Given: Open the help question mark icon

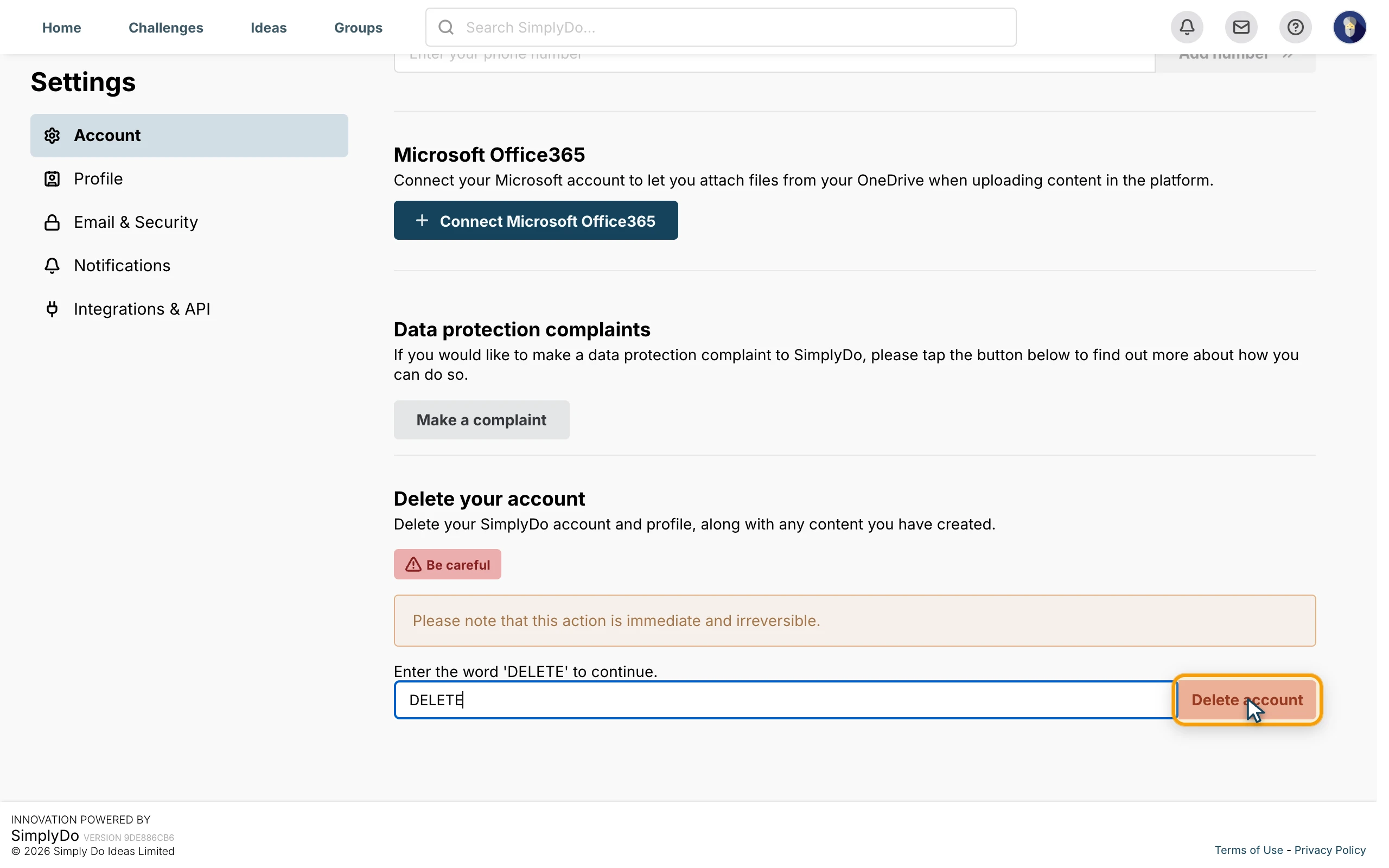Looking at the screenshot, I should tap(1295, 27).
